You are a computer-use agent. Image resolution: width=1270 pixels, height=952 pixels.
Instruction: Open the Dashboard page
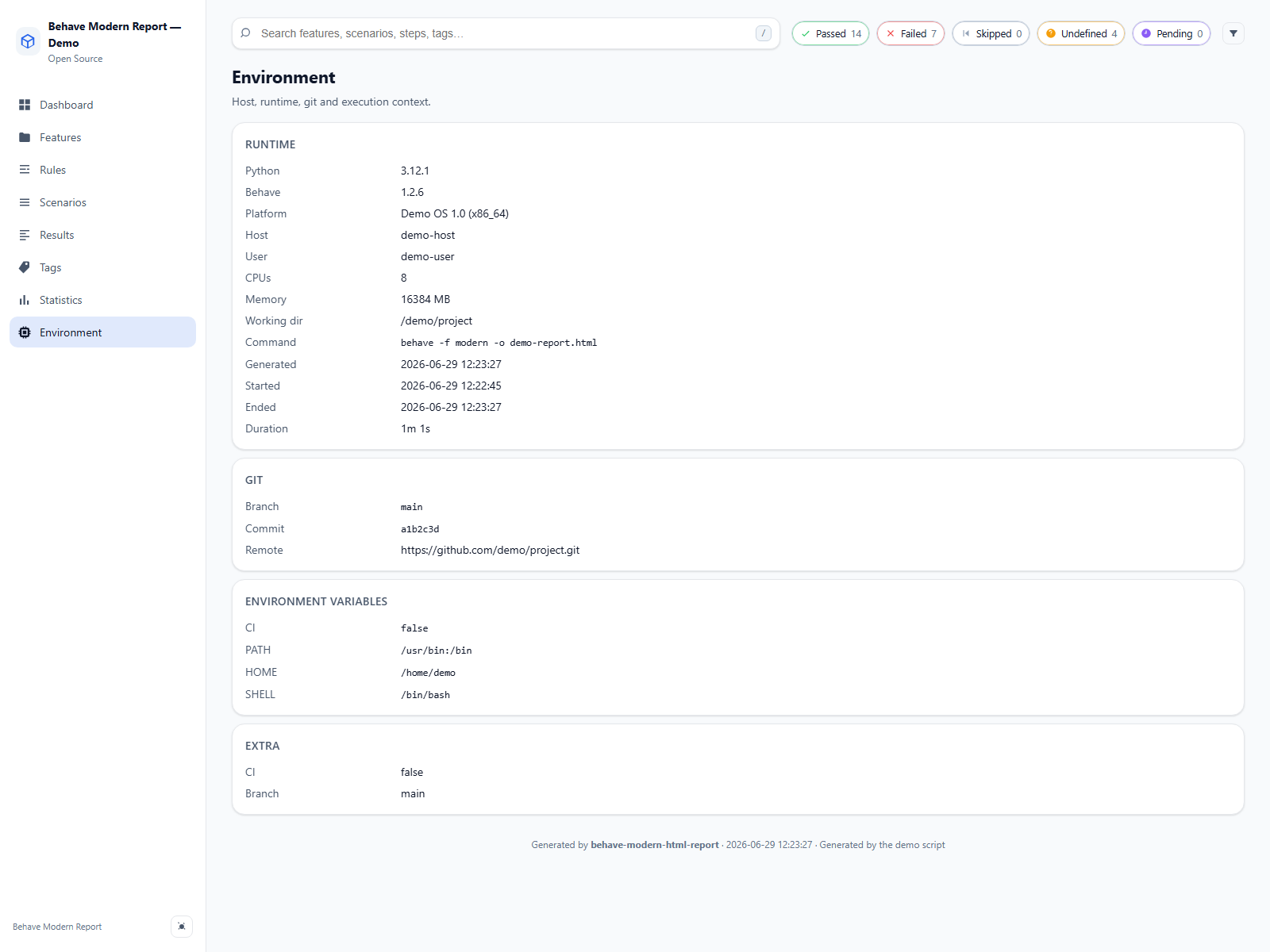102,105
